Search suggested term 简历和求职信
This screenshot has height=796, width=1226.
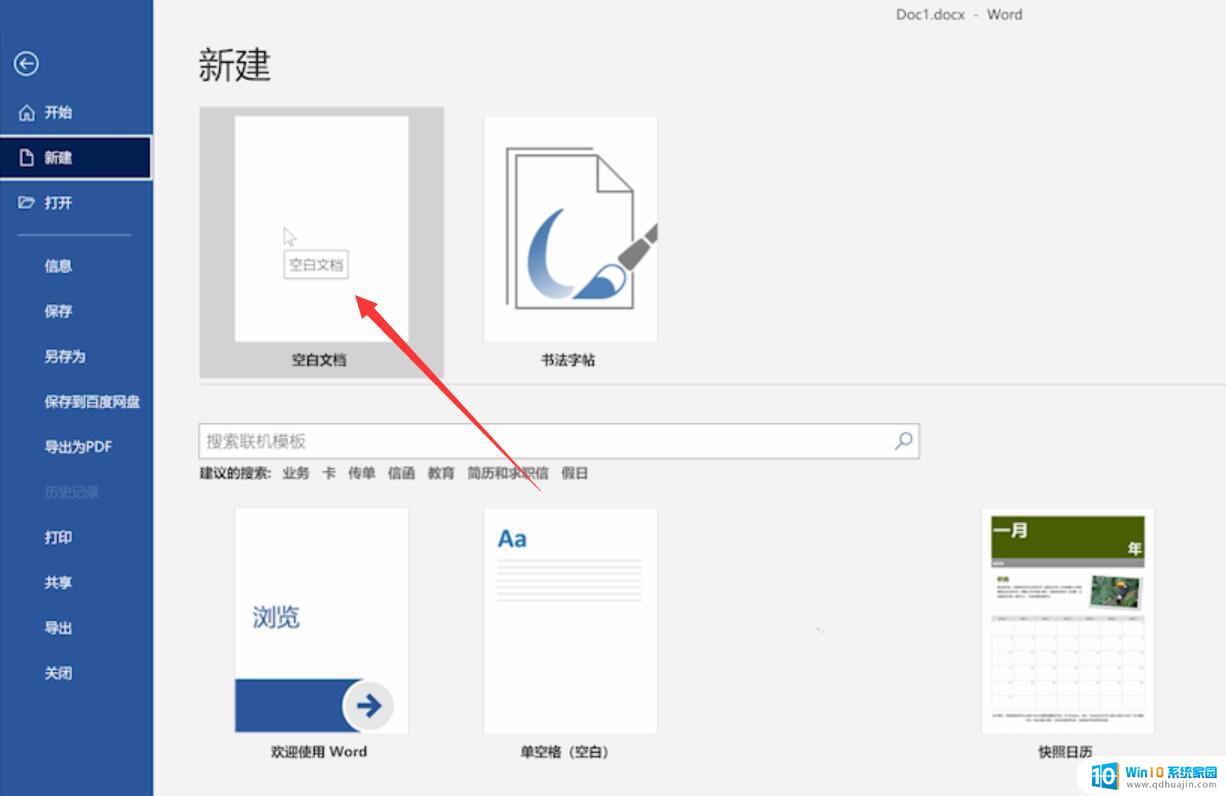(x=507, y=473)
